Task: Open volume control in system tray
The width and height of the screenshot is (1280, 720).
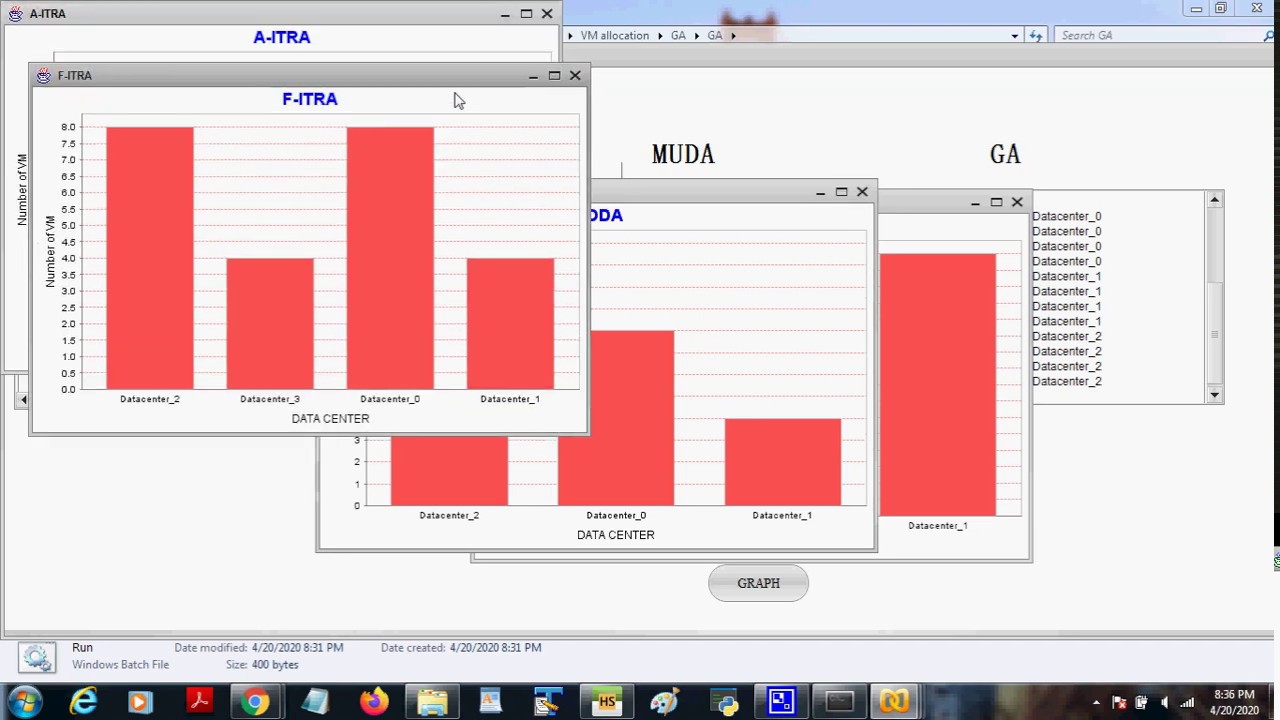Action: tap(1165, 703)
